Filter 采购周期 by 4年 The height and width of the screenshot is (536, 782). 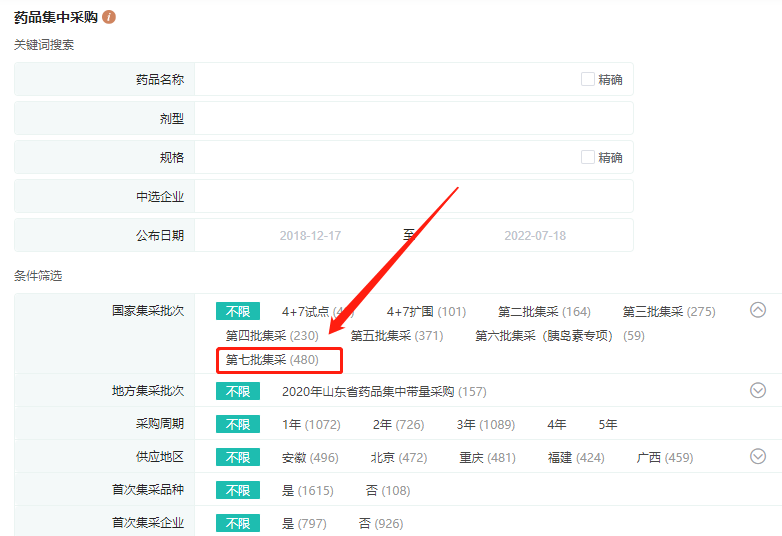coord(557,424)
